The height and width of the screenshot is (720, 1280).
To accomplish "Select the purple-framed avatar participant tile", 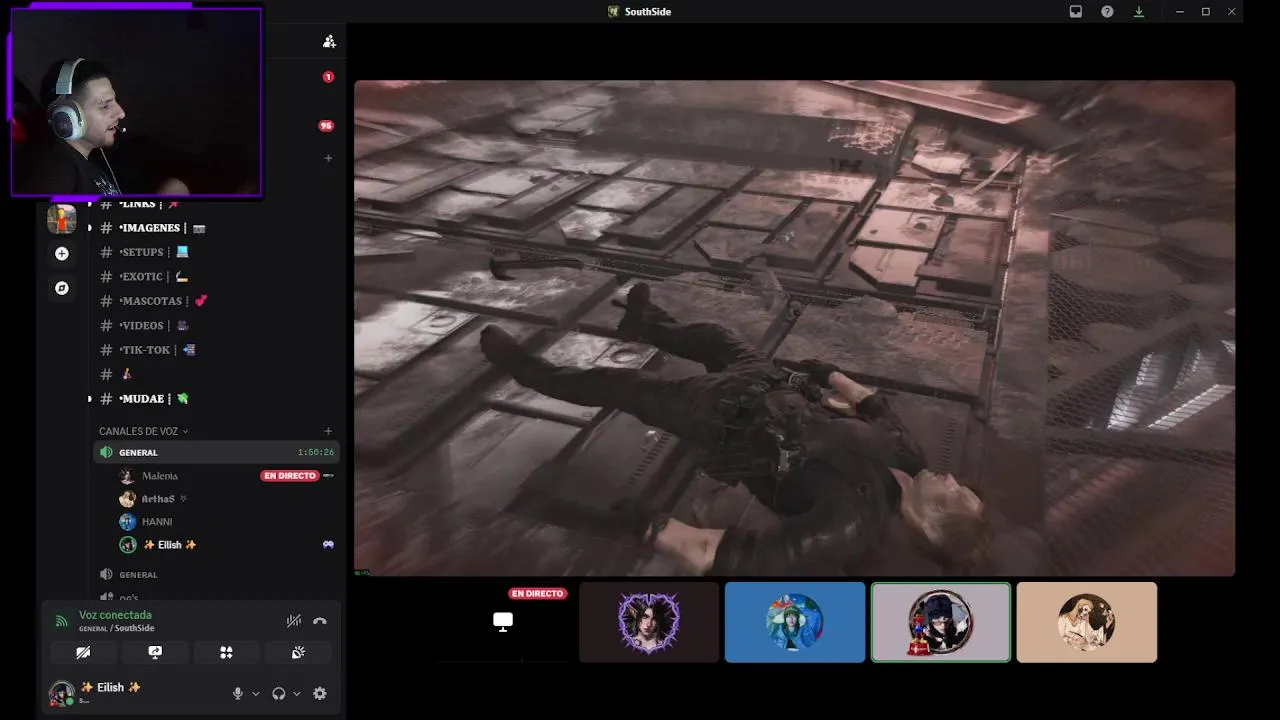I will pos(649,622).
